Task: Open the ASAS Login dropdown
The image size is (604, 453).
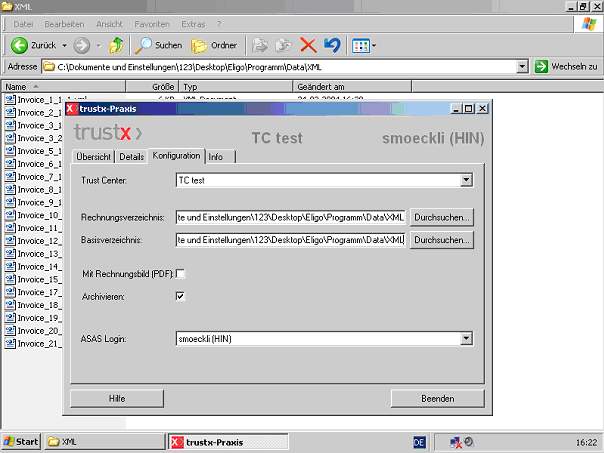Action: (x=466, y=339)
